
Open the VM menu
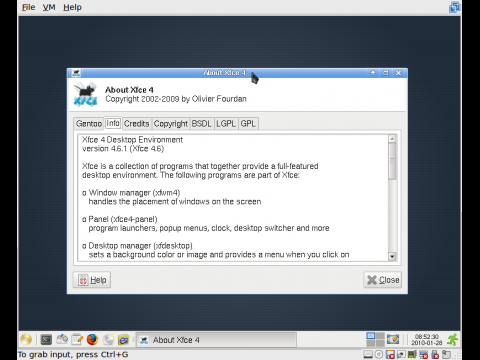pos(49,7)
